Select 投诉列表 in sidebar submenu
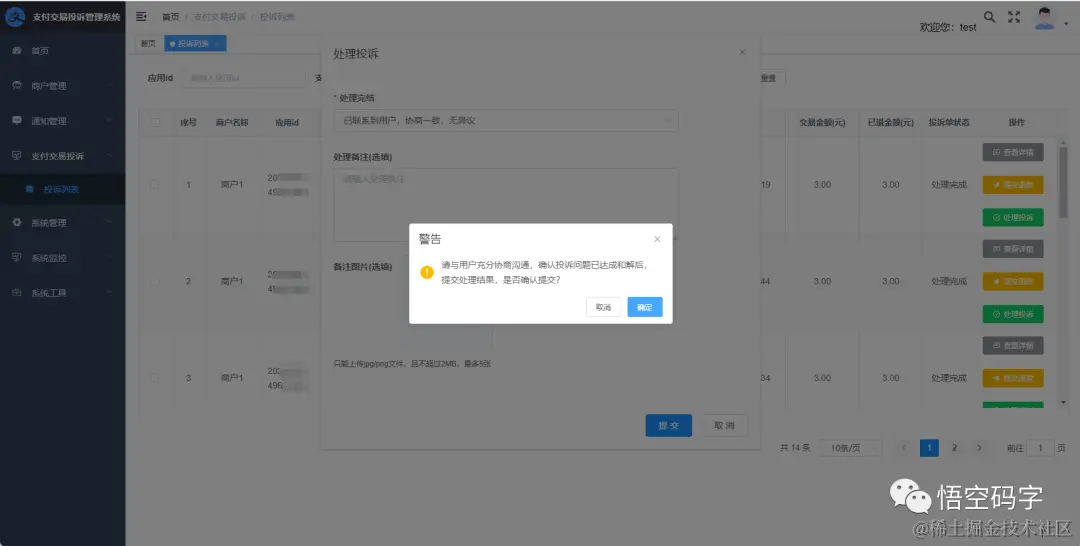Screen dimensions: 1080x546 pyautogui.click(x=63, y=189)
